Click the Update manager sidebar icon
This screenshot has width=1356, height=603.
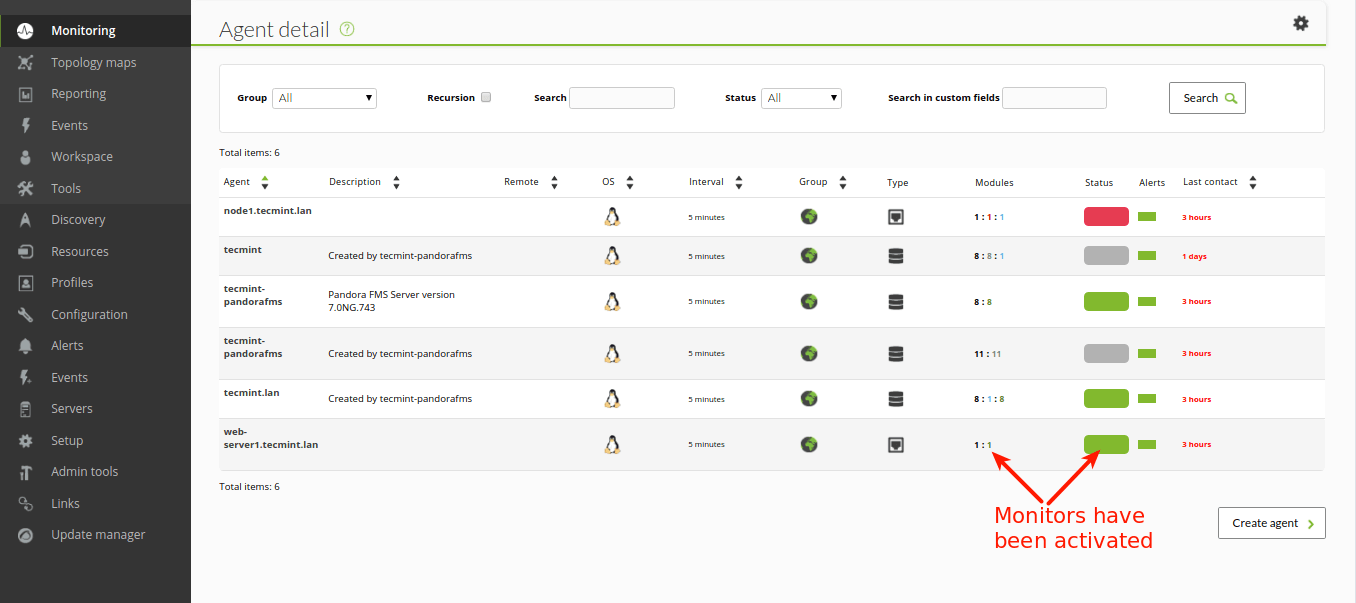[x=26, y=535]
